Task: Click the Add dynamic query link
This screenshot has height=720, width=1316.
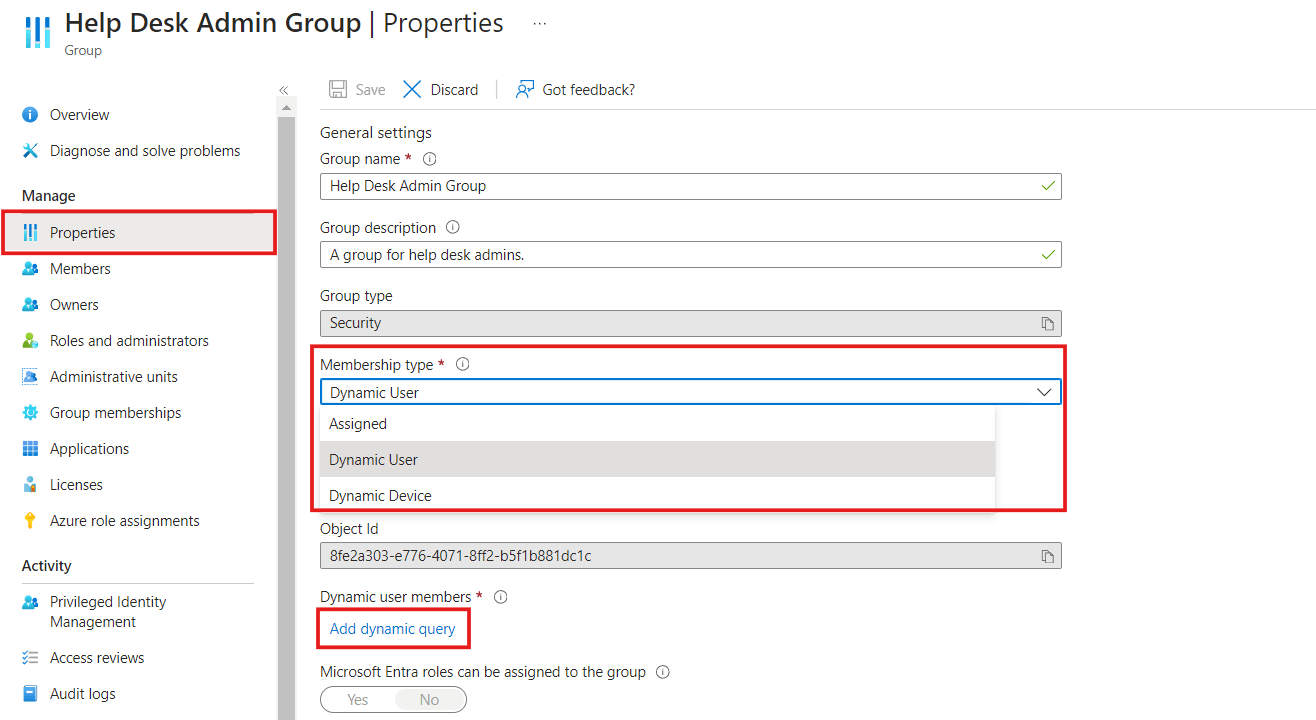Action: (392, 629)
